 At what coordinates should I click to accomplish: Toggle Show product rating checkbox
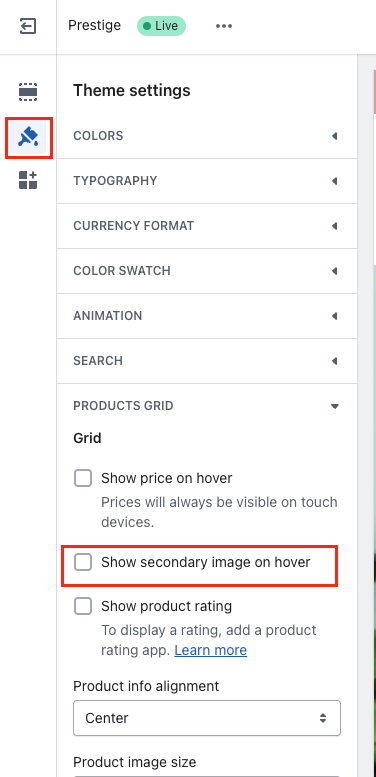point(83,606)
